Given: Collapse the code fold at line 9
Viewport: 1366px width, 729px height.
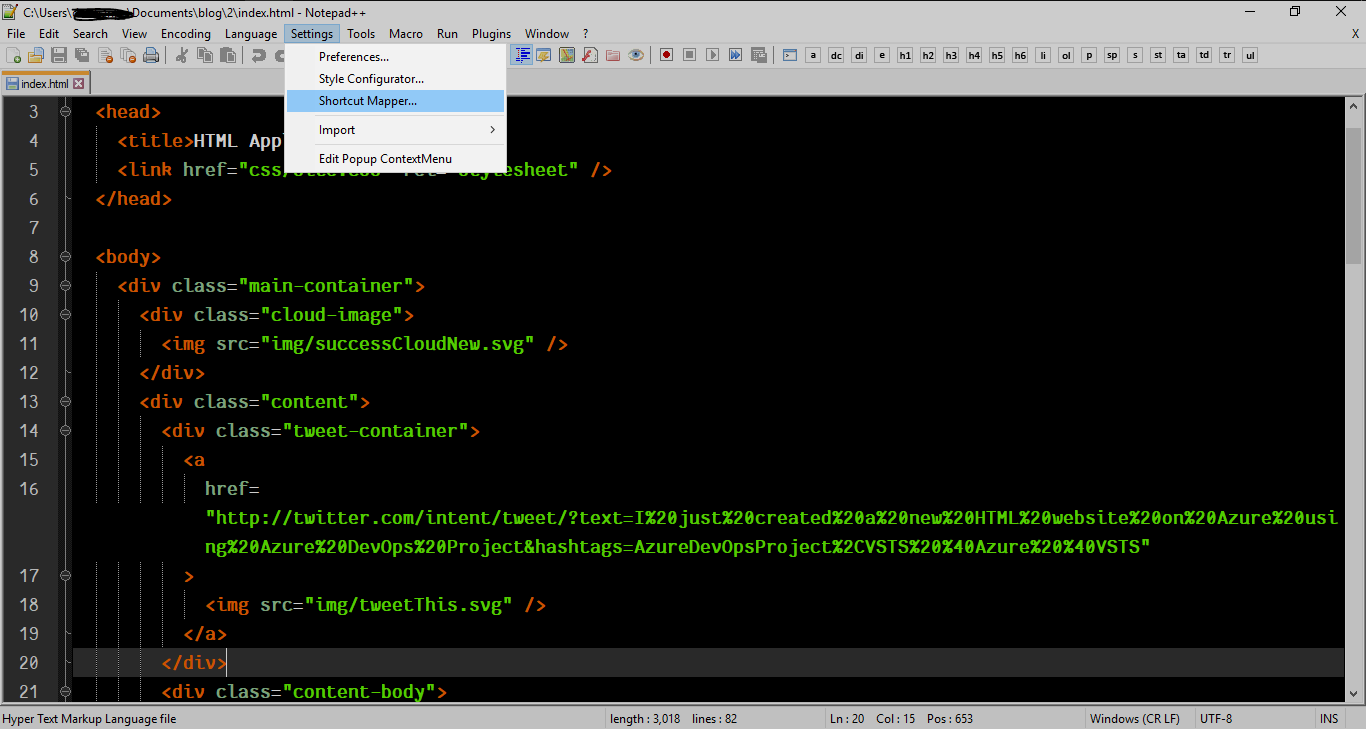Looking at the screenshot, I should point(65,285).
